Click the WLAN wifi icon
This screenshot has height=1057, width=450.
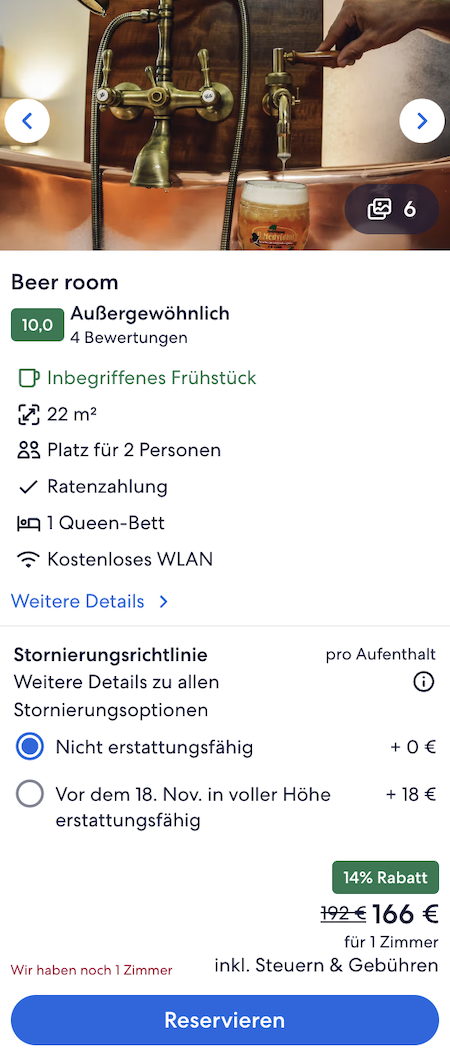click(x=28, y=560)
